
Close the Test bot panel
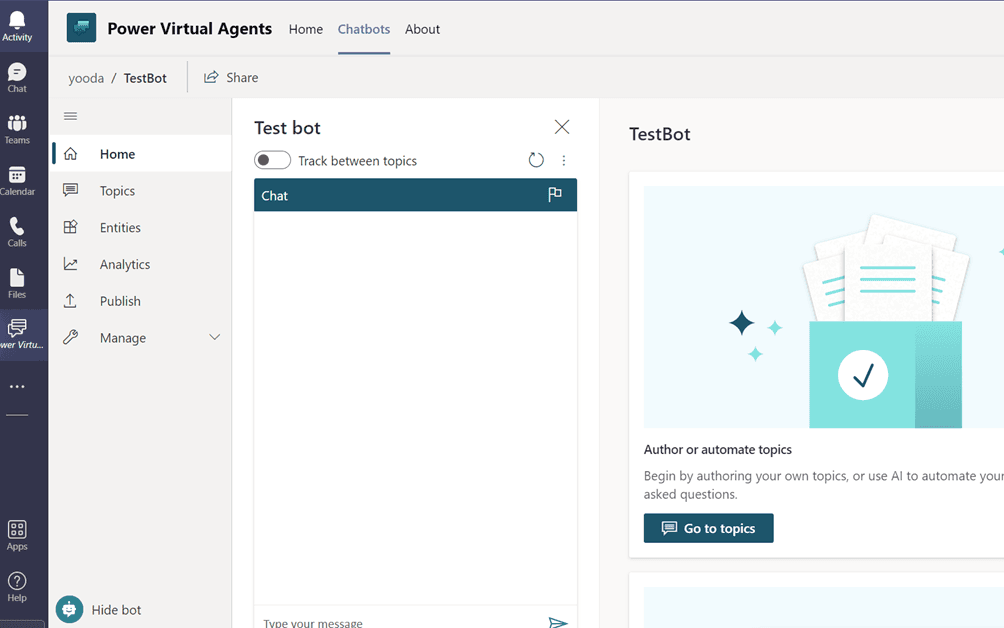tap(562, 127)
